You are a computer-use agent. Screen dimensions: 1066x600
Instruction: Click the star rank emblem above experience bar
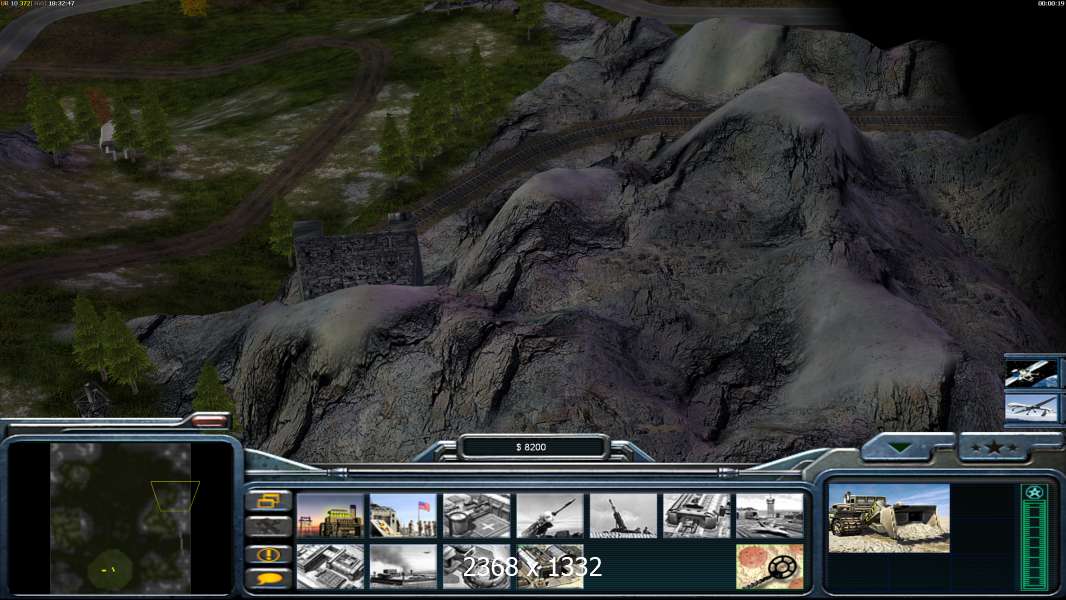1034,493
